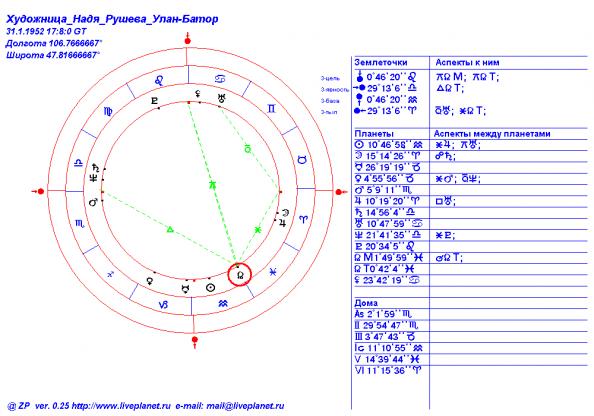The width and height of the screenshot is (594, 416).
Task: Click the red marker atop the chart
Action: point(188,40)
